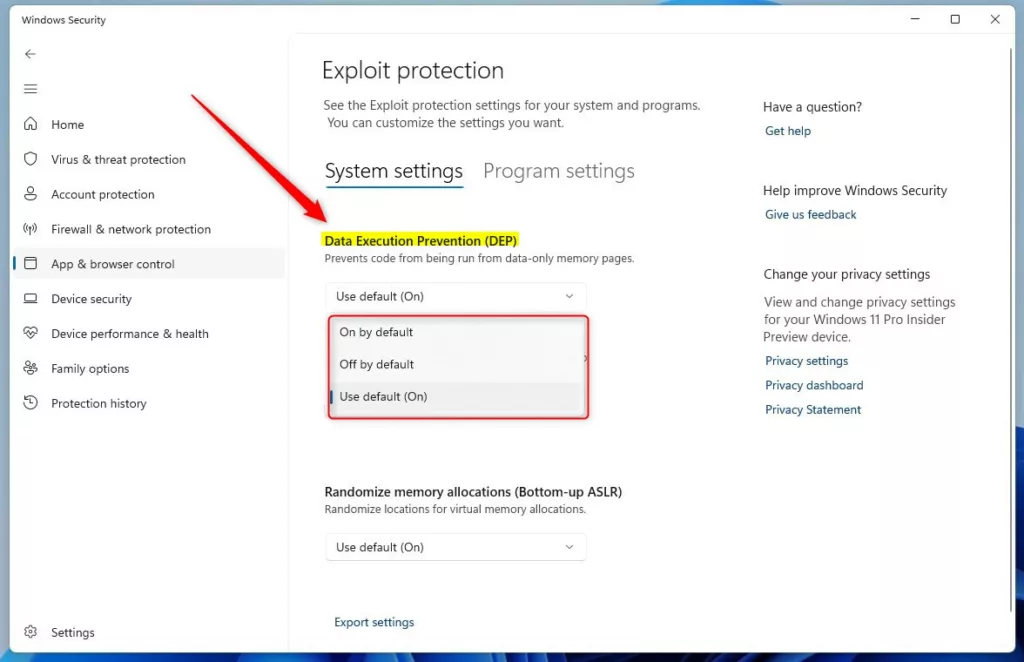Image resolution: width=1024 pixels, height=662 pixels.
Task: Choose On by default option
Action: coord(457,332)
